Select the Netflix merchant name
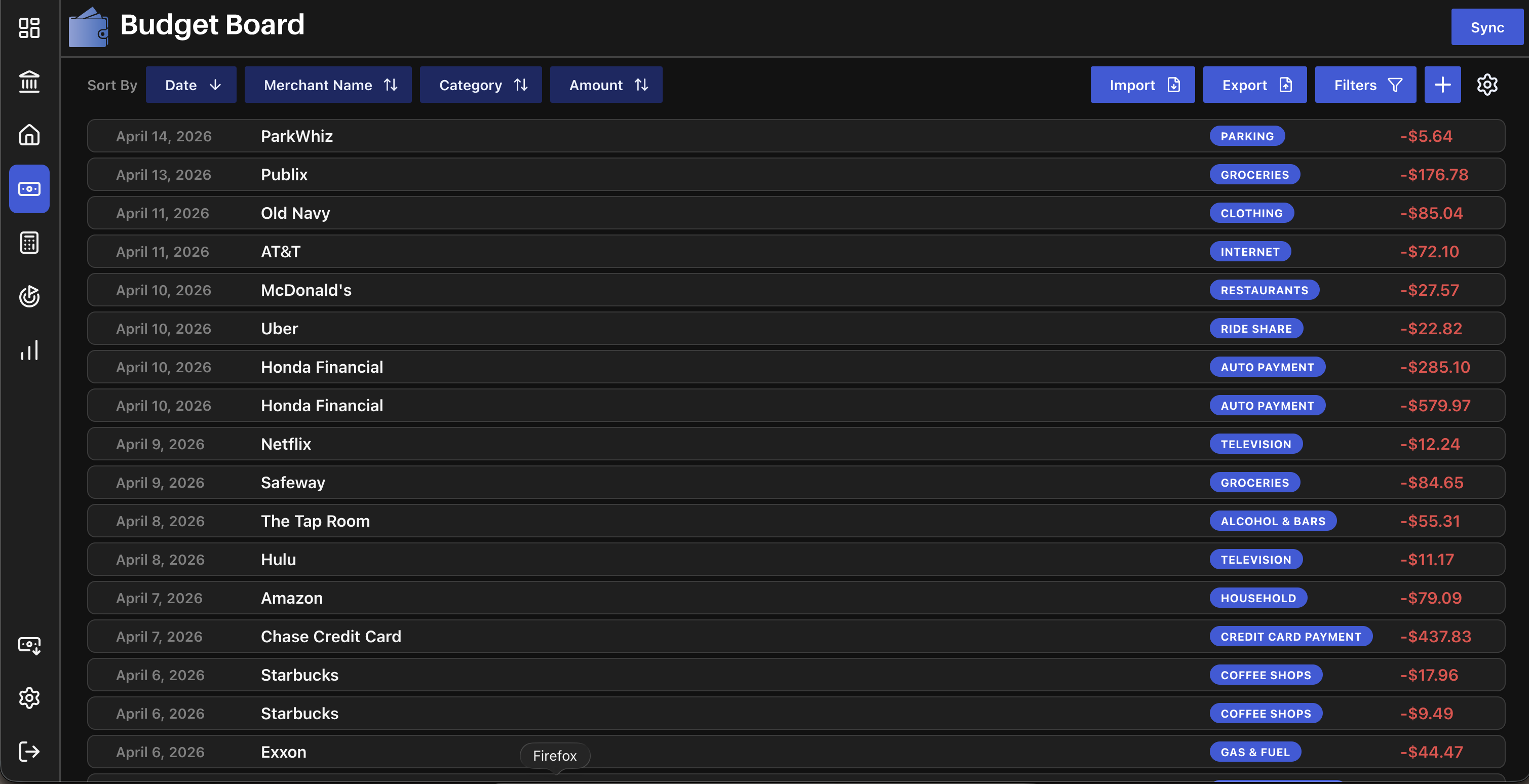1529x784 pixels. 286,444
